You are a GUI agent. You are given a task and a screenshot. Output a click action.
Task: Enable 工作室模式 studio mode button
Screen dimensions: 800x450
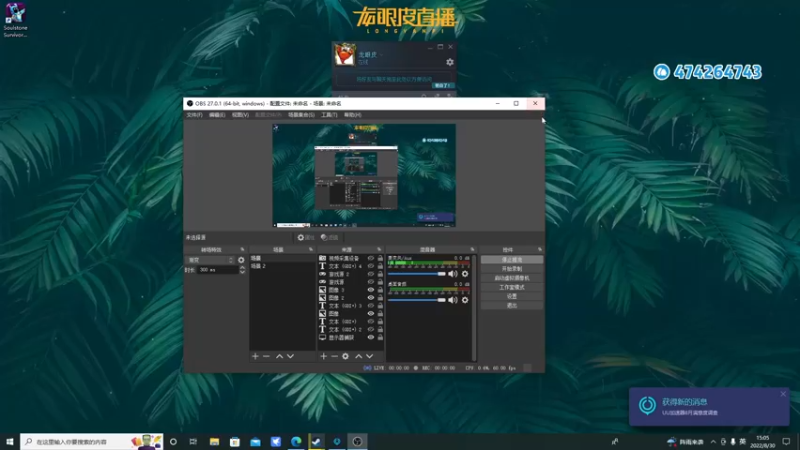point(512,287)
